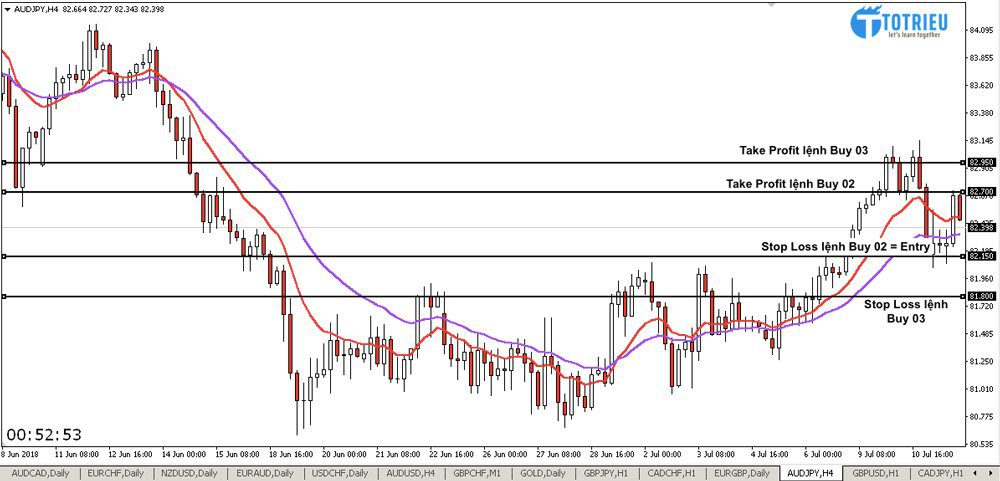This screenshot has width=1000, height=481.
Task: Select the AUDUSD,H4 chart tab
Action: coord(411,474)
